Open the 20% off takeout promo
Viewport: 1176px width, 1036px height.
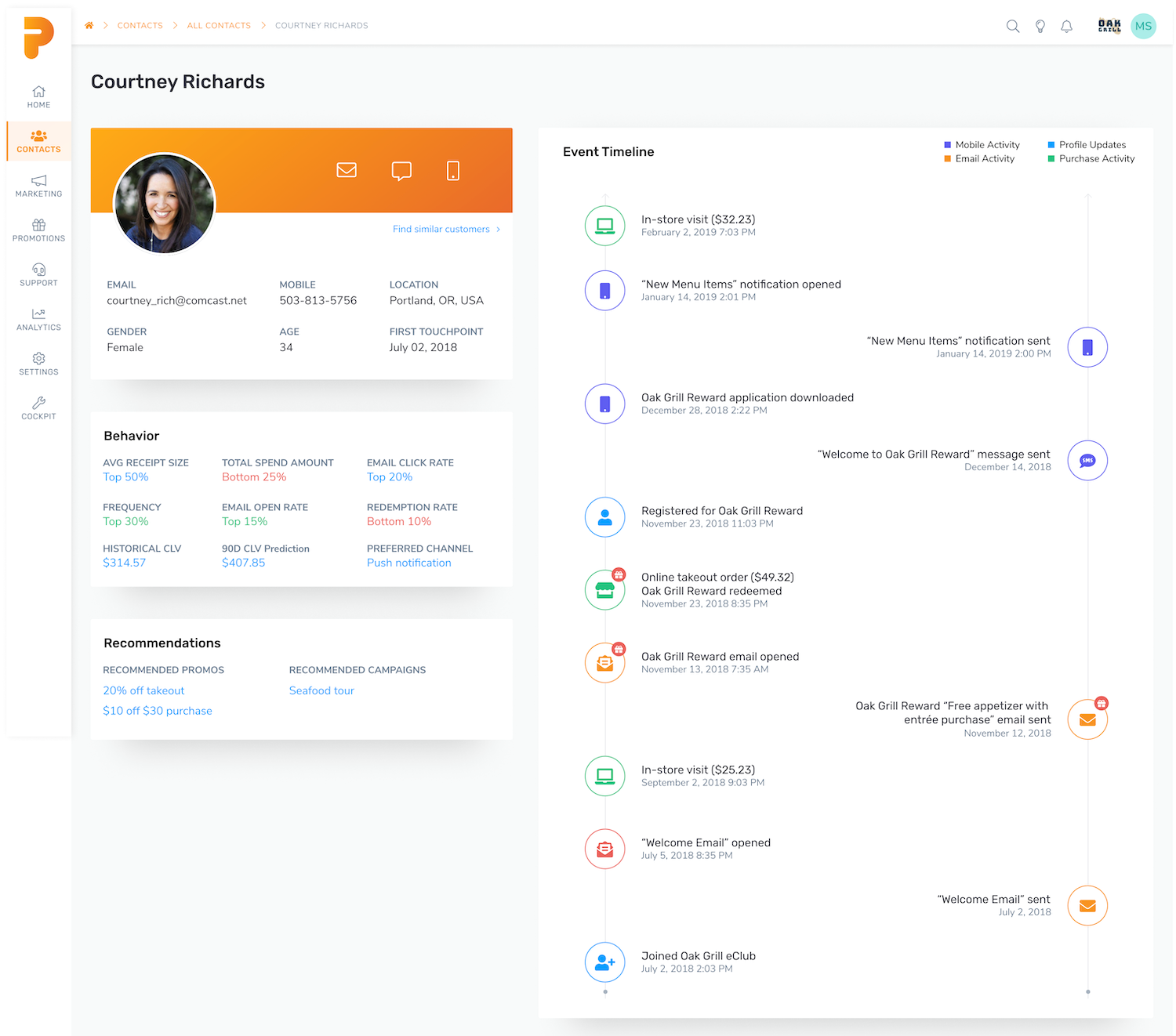pyautogui.click(x=143, y=690)
